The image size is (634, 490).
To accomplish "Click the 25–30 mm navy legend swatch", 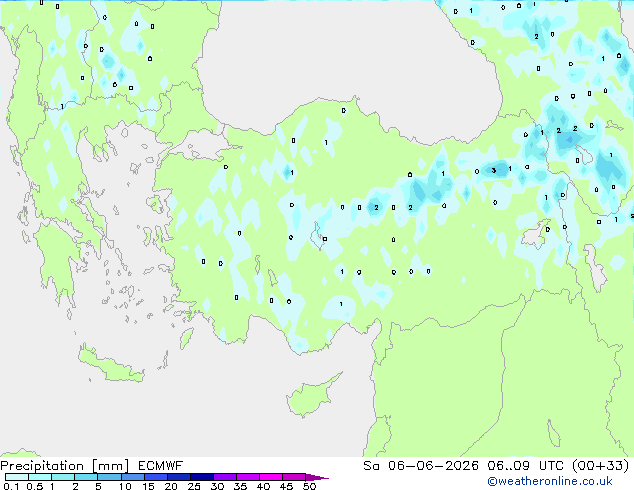I will pyautogui.click(x=201, y=477).
